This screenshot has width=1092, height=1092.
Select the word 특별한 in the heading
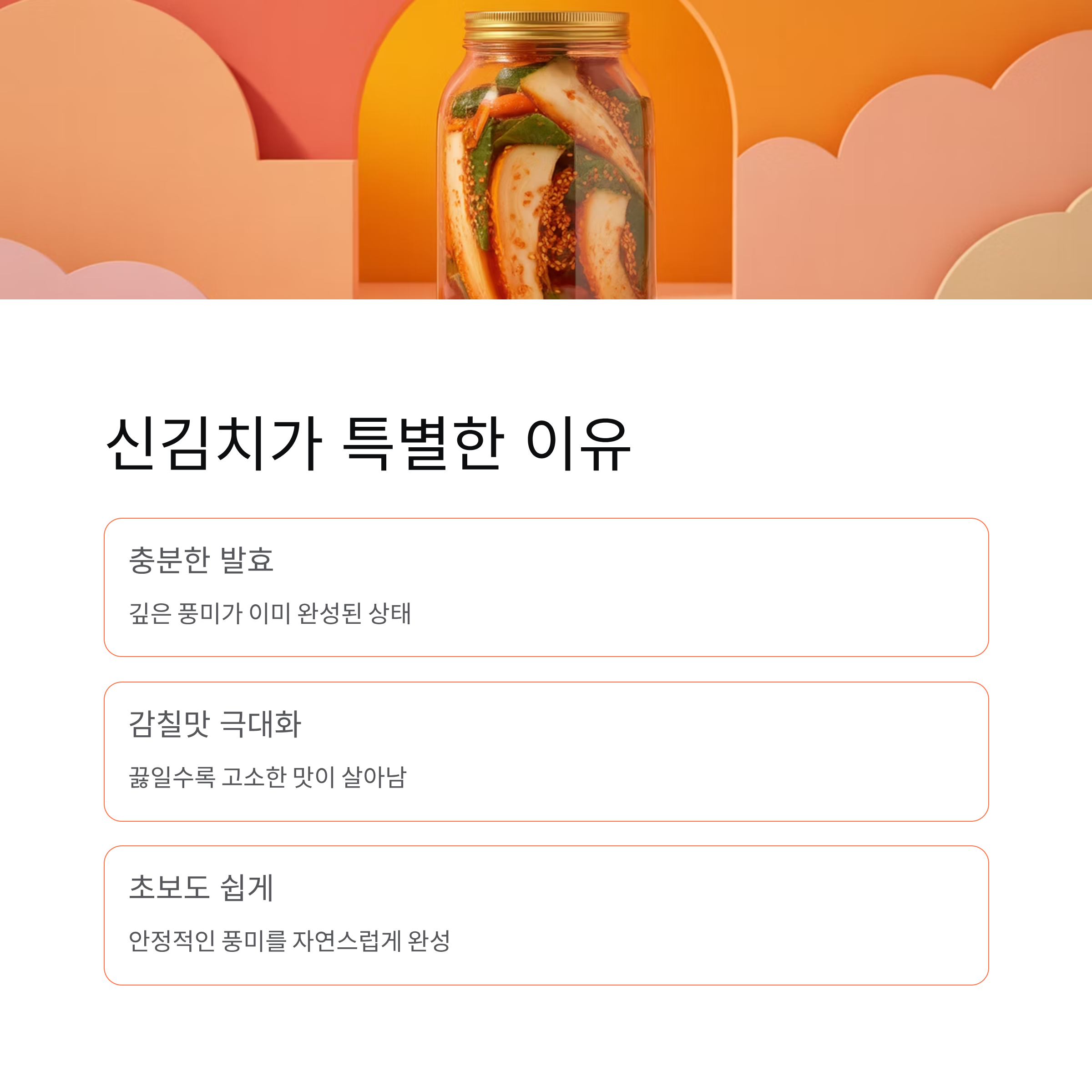click(423, 444)
